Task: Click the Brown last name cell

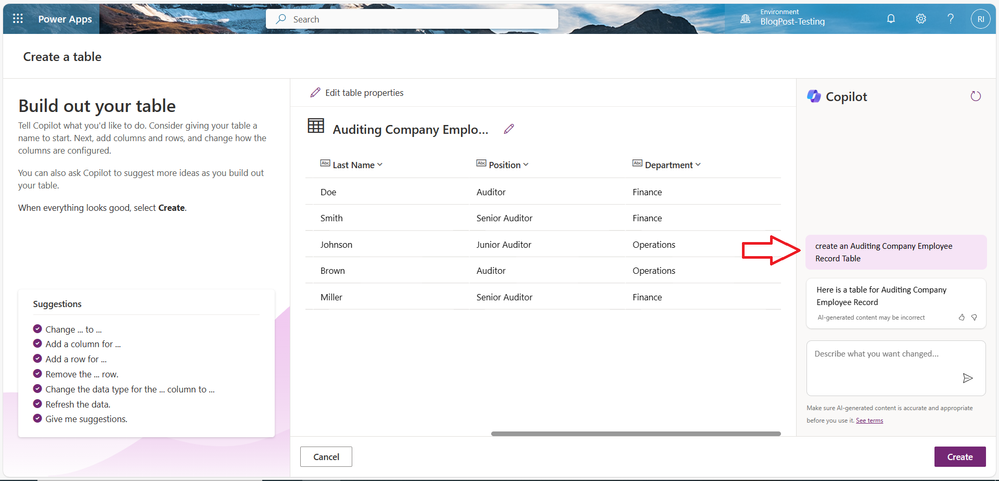Action: [333, 271]
